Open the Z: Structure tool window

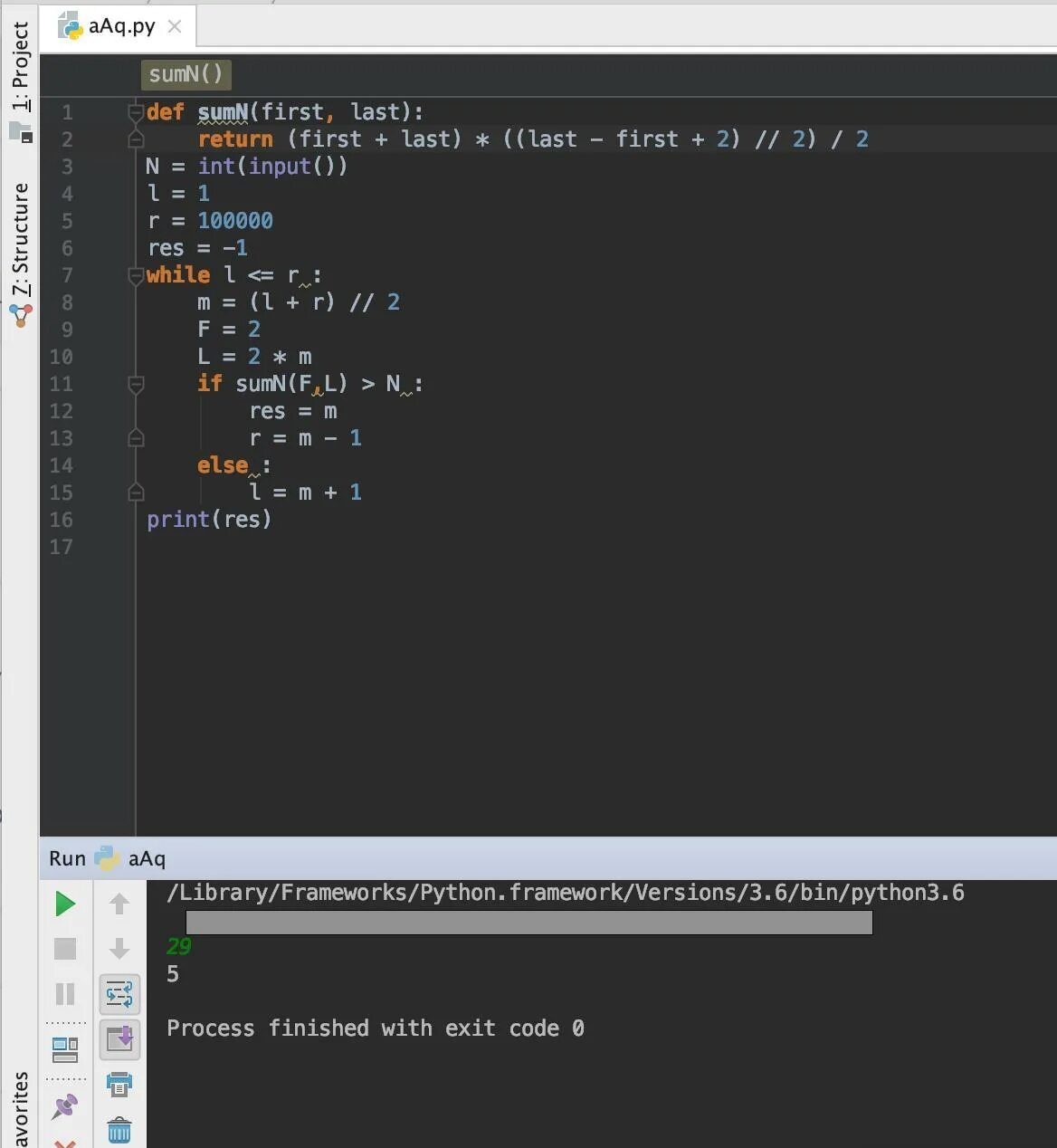20,239
